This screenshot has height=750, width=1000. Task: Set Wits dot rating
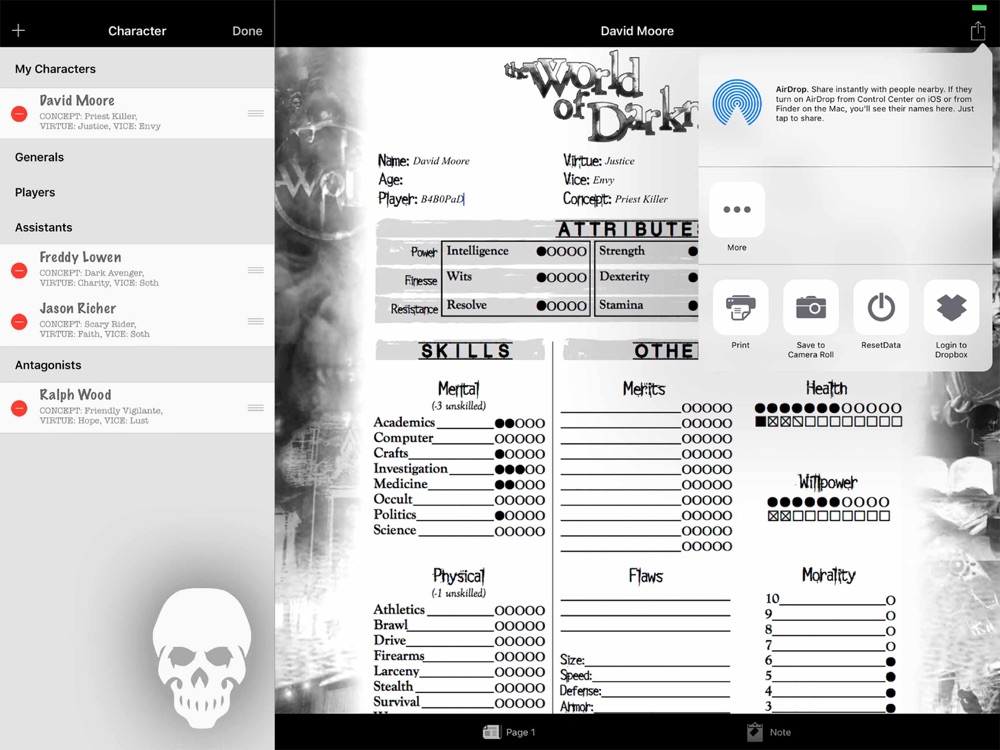(x=561, y=277)
